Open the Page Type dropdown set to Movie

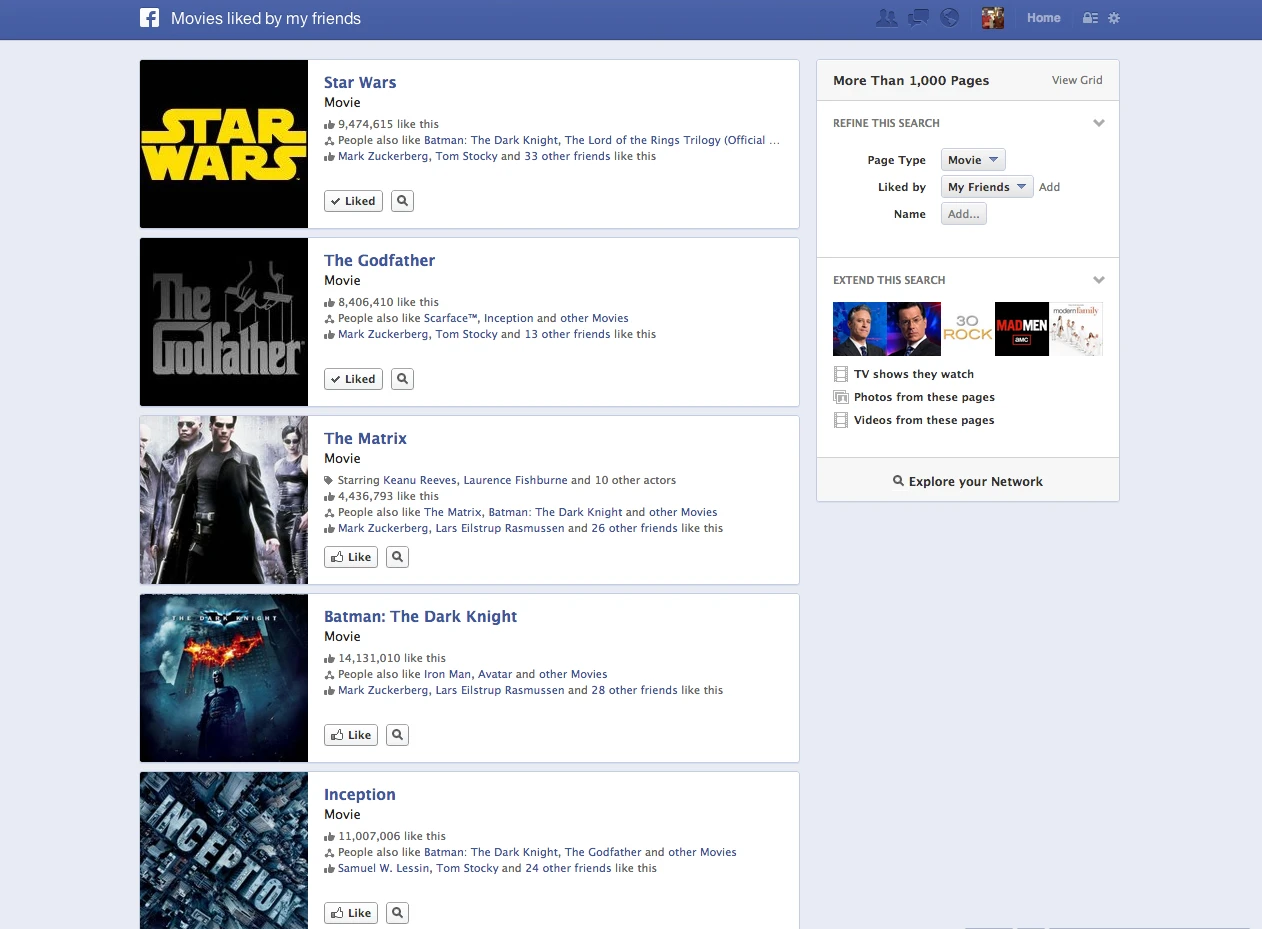(x=972, y=159)
